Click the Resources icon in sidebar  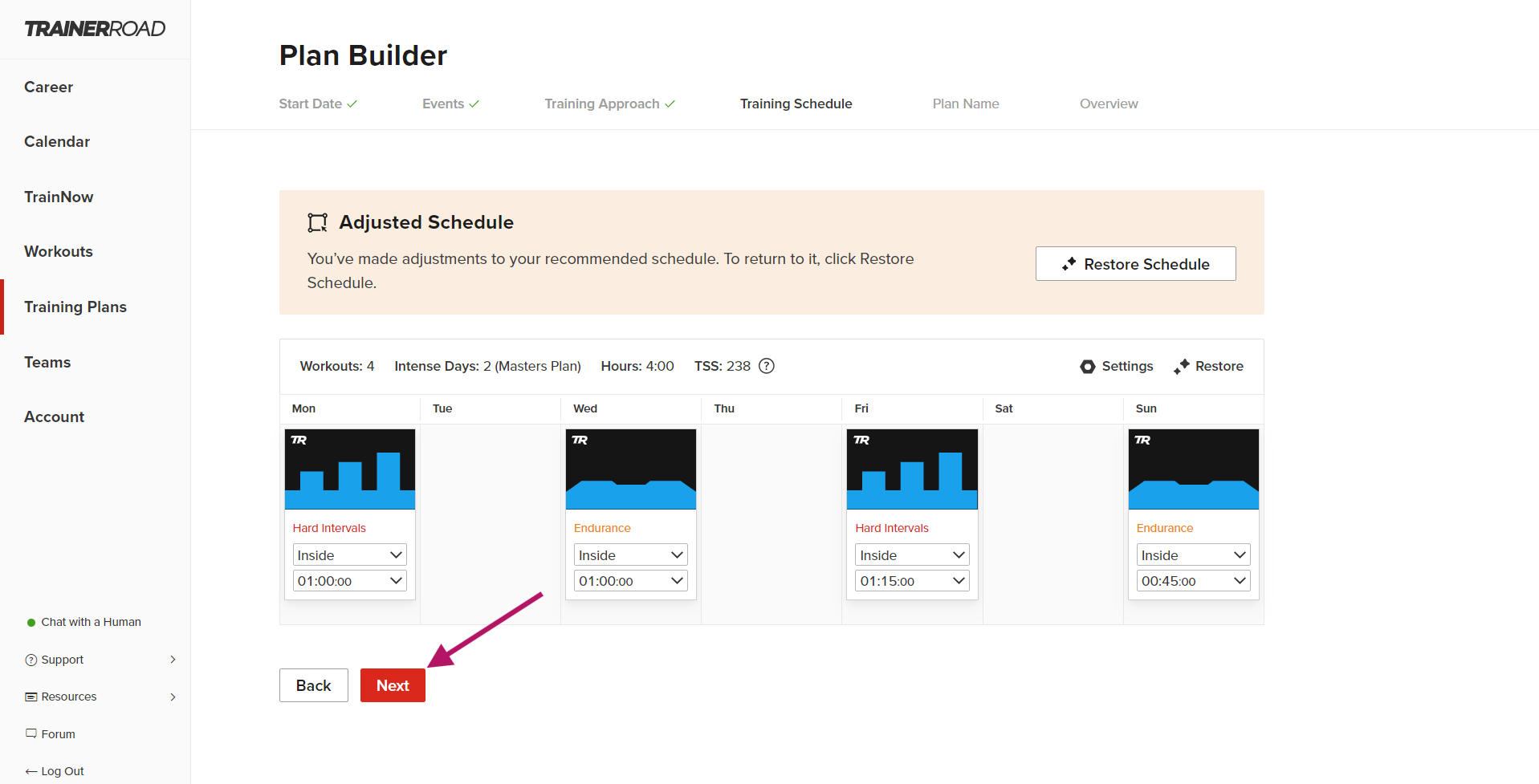pyautogui.click(x=31, y=697)
